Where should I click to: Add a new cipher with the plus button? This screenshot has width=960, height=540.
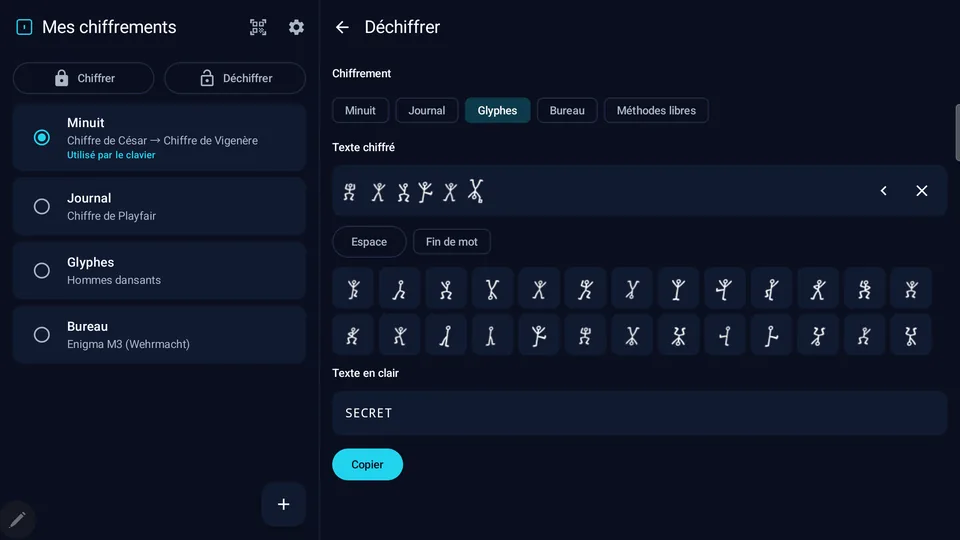(x=283, y=504)
